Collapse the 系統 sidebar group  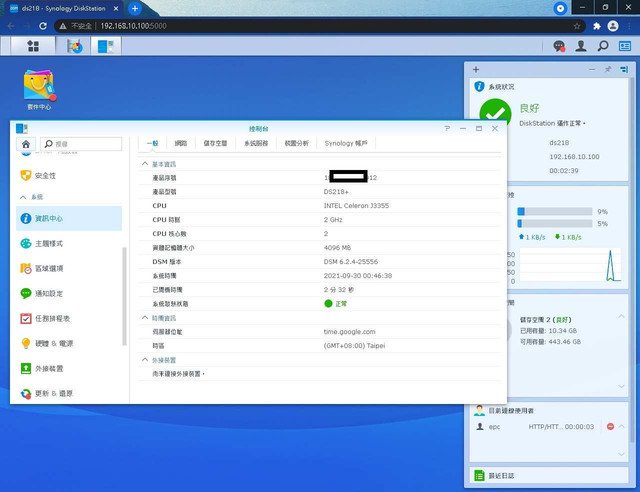point(23,197)
